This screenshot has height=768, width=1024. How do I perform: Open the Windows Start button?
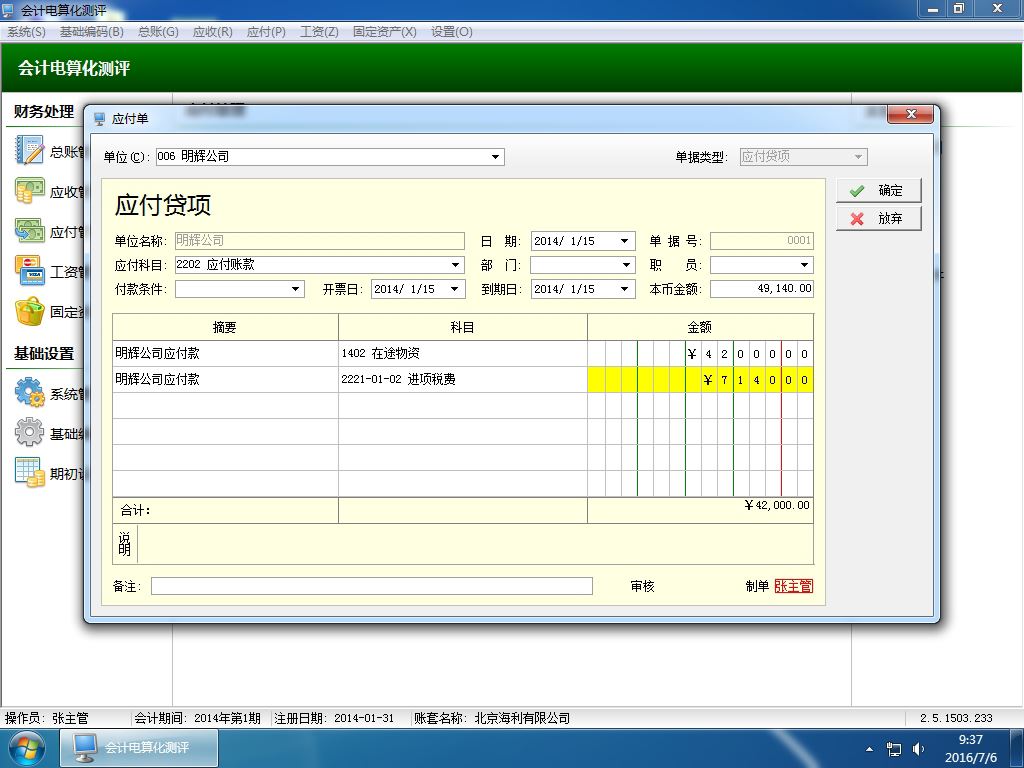coord(26,748)
